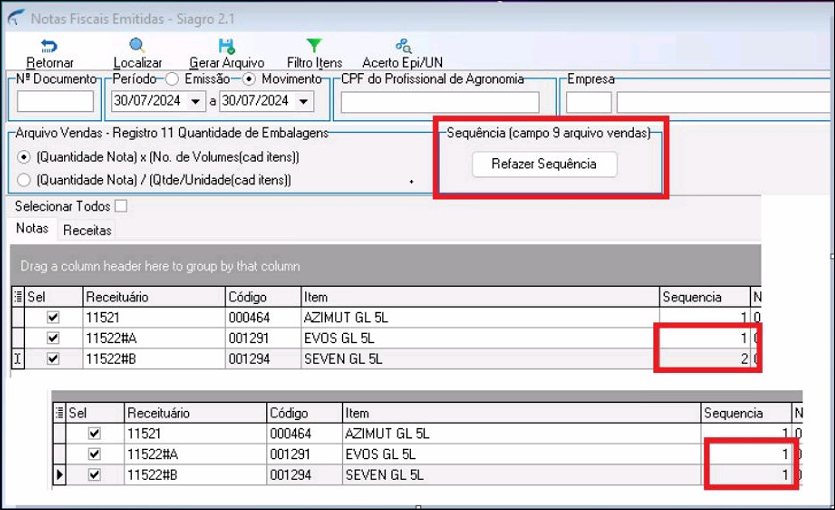835x510 pixels.
Task: Choose Quantidade Nota / Qtde/Unidade option
Action: pyautogui.click(x=24, y=180)
